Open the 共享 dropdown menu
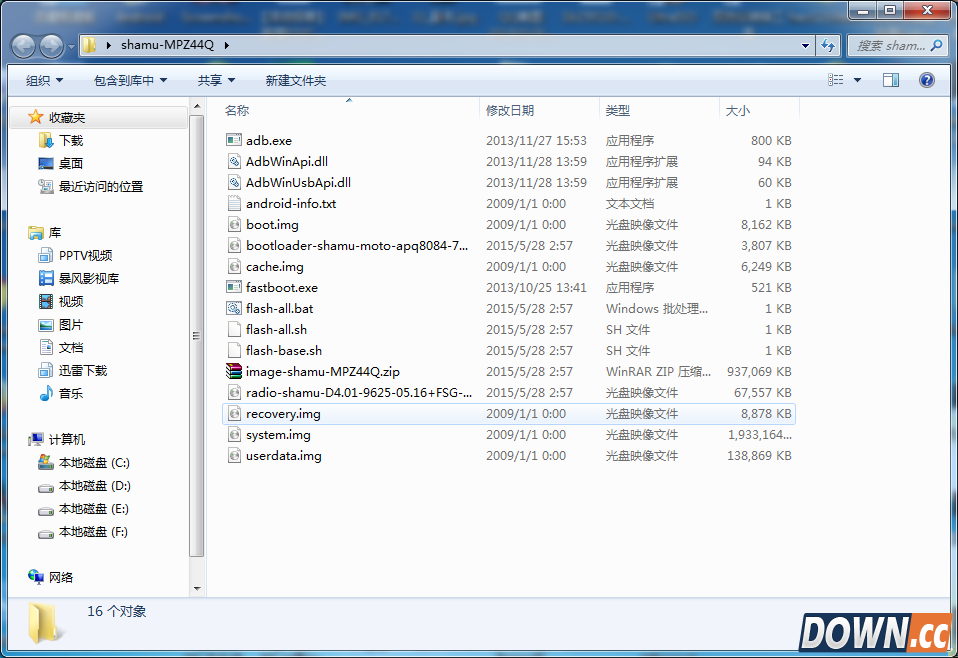The image size is (958, 658). [x=216, y=80]
